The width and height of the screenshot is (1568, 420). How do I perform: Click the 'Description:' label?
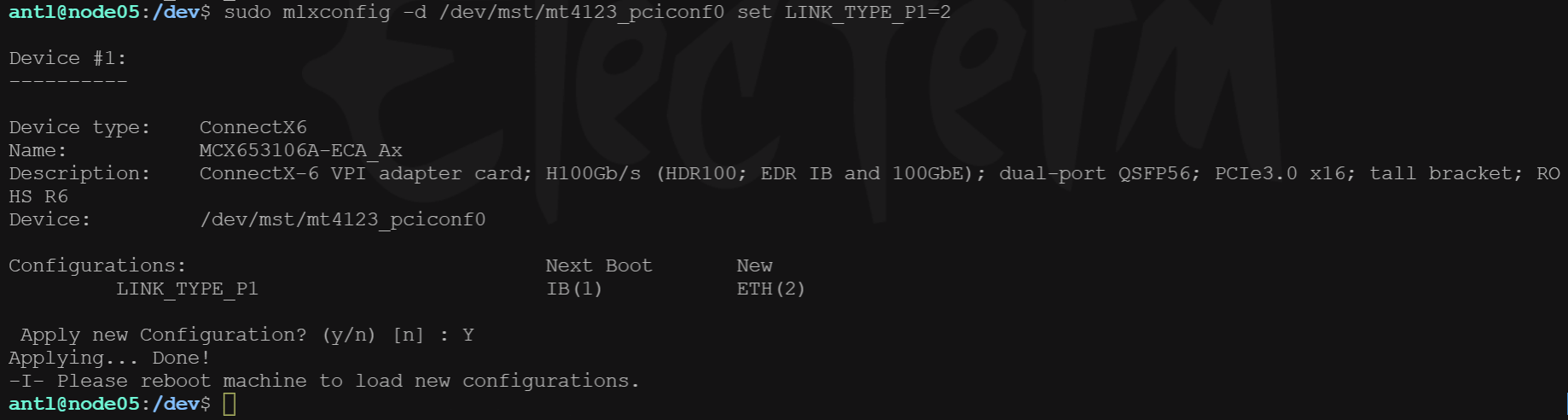(x=79, y=173)
